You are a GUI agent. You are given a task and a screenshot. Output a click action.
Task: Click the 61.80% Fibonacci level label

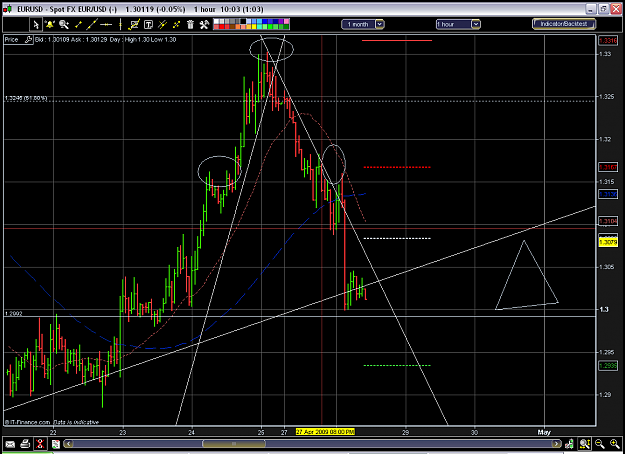pyautogui.click(x=26, y=98)
